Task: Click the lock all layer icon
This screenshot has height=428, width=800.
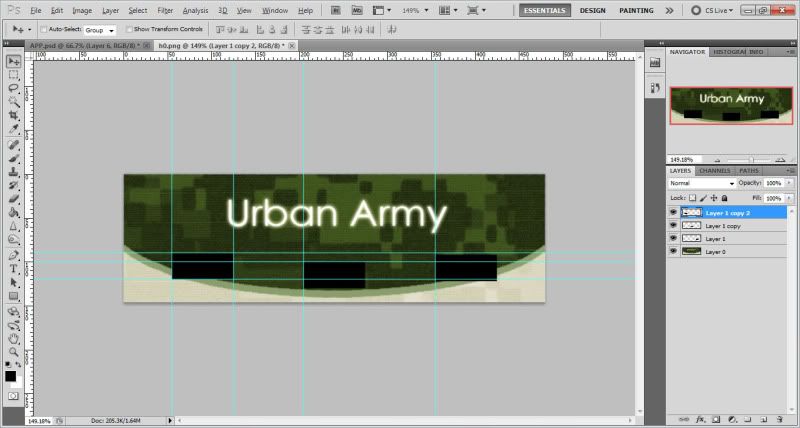Action: tap(722, 199)
